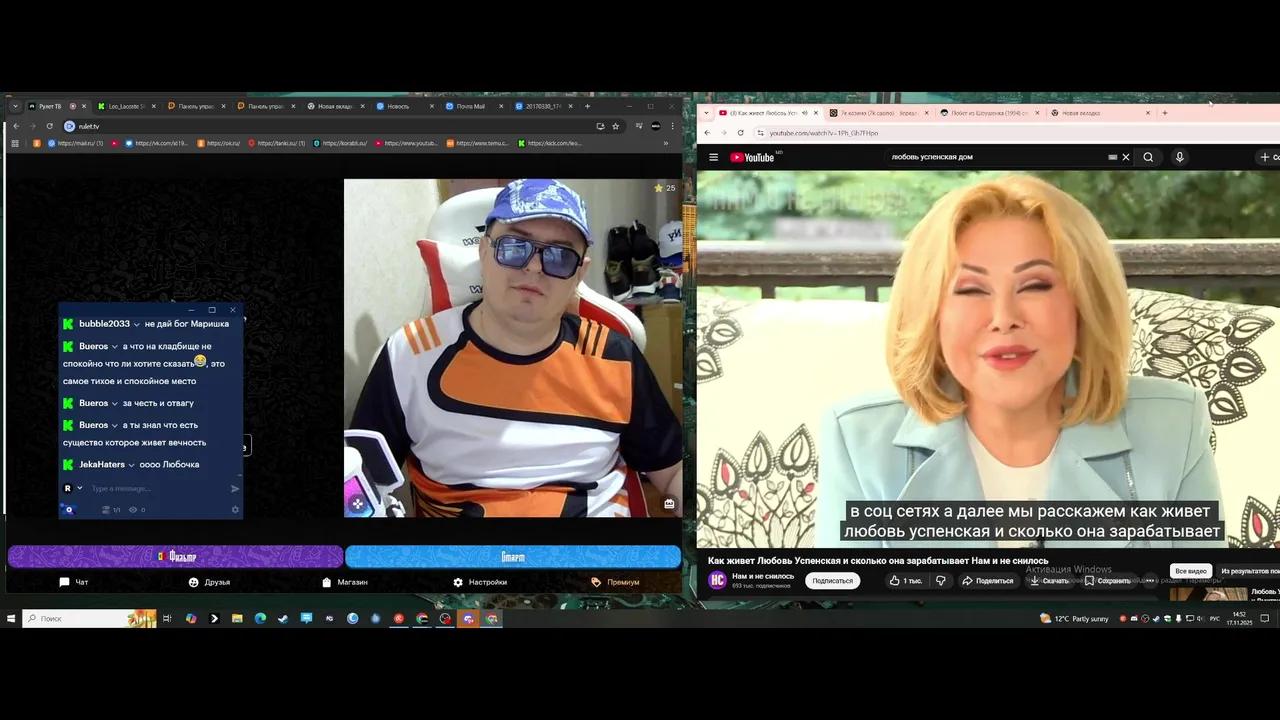Open the korabli.su bookmark

340,143
